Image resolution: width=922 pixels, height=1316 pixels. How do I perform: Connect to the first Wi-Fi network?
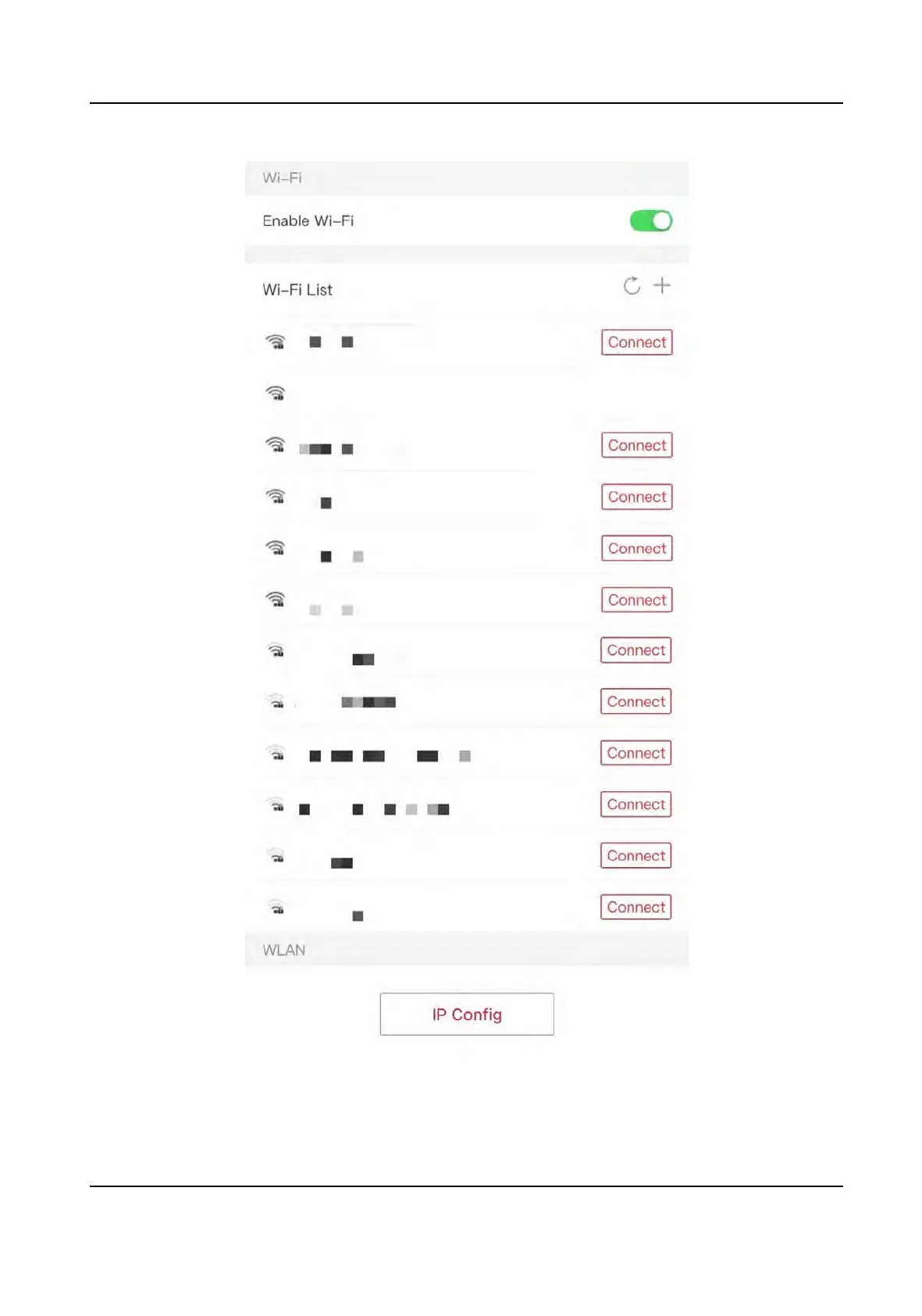636,342
